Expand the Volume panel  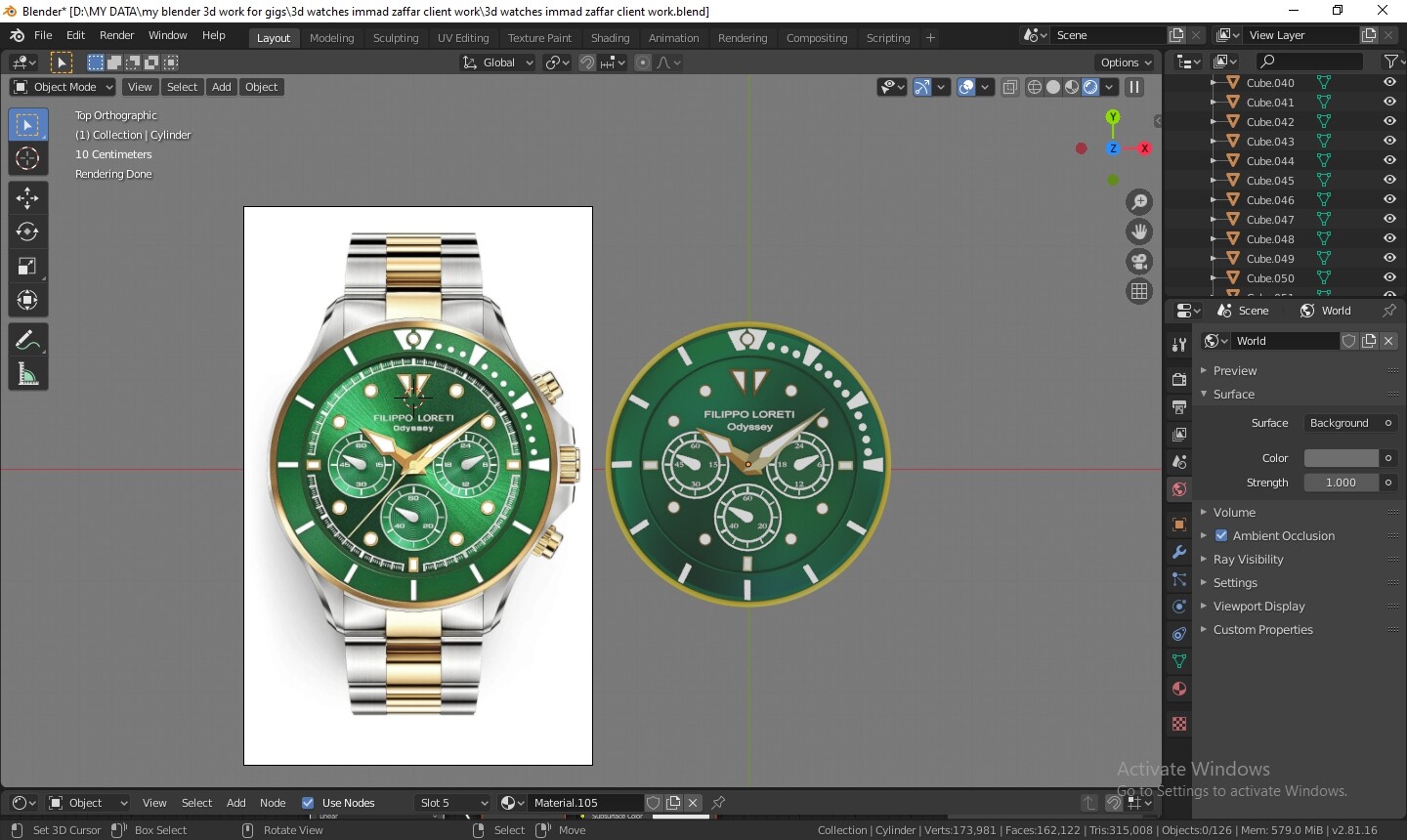[x=1234, y=513]
